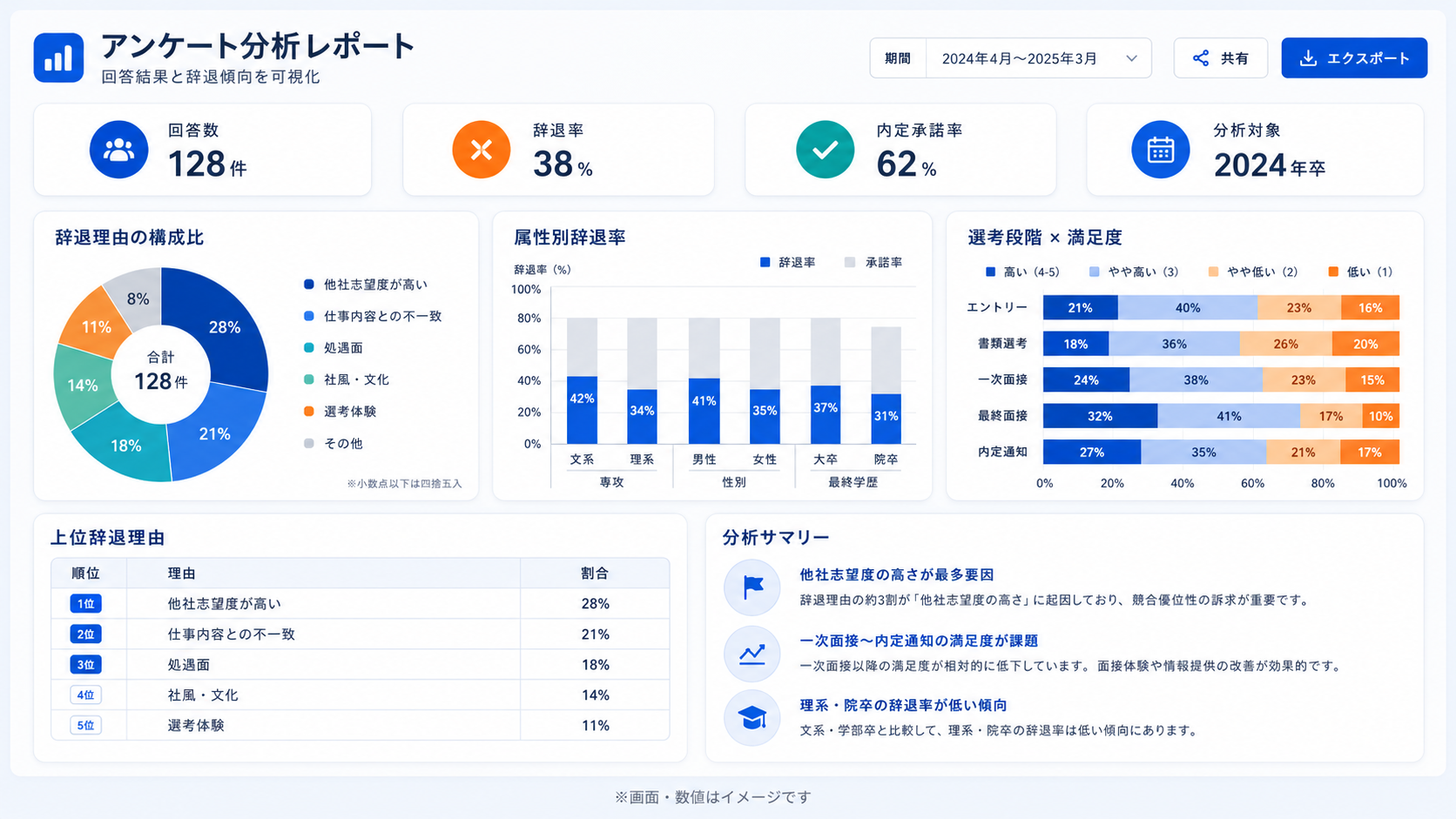Screen dimensions: 1456x819
Task: Click the 合計 128件 donut center label
Action: (x=160, y=372)
